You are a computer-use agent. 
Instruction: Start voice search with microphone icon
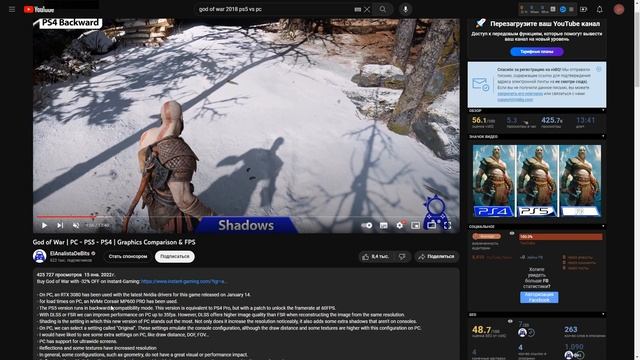coord(405,9)
